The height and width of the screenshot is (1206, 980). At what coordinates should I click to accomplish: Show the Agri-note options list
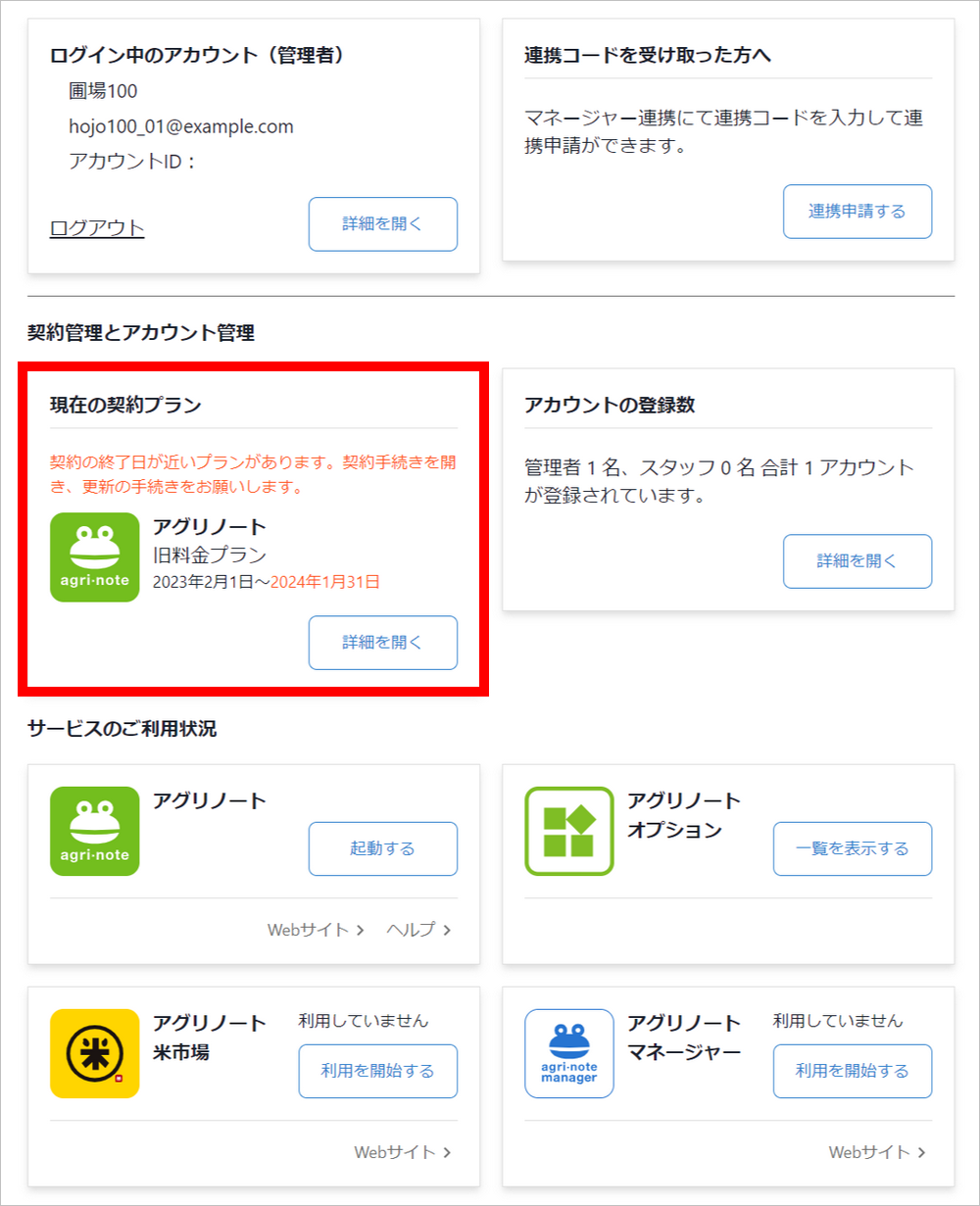[853, 848]
